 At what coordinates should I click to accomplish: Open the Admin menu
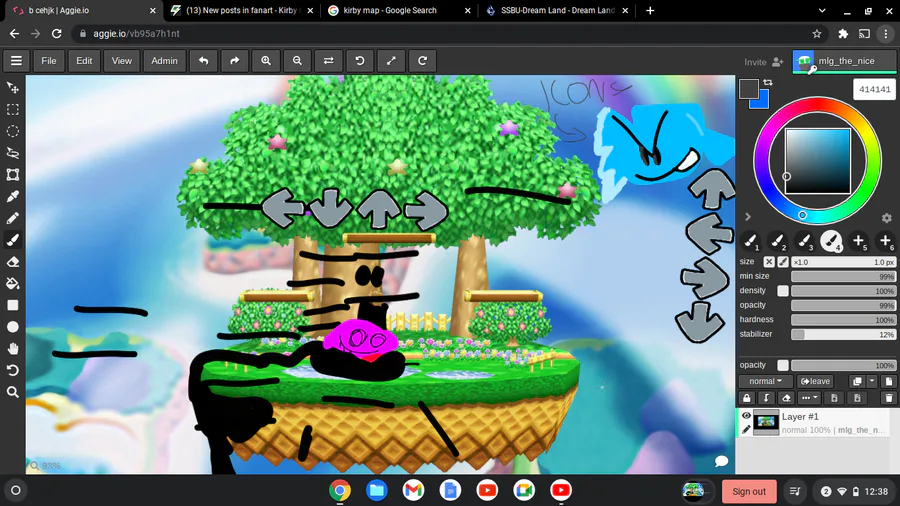pyautogui.click(x=164, y=61)
